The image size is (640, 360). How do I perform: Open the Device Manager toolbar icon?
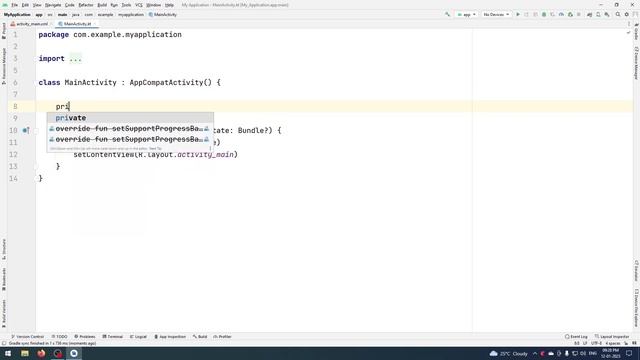[598, 15]
